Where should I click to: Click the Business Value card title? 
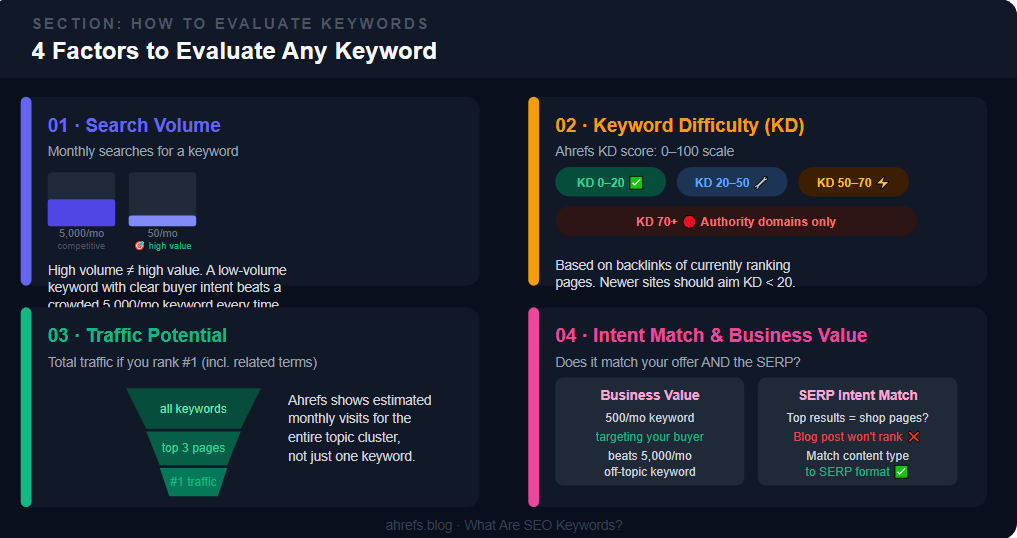coord(650,395)
